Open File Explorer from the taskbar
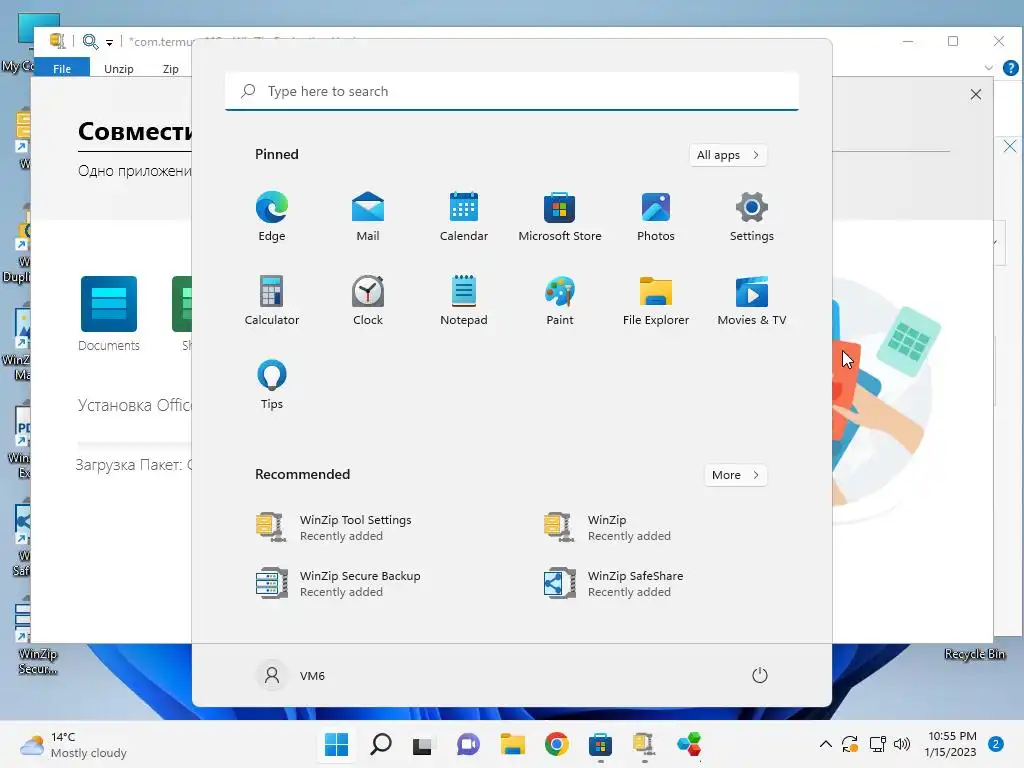1024x768 pixels. click(513, 744)
